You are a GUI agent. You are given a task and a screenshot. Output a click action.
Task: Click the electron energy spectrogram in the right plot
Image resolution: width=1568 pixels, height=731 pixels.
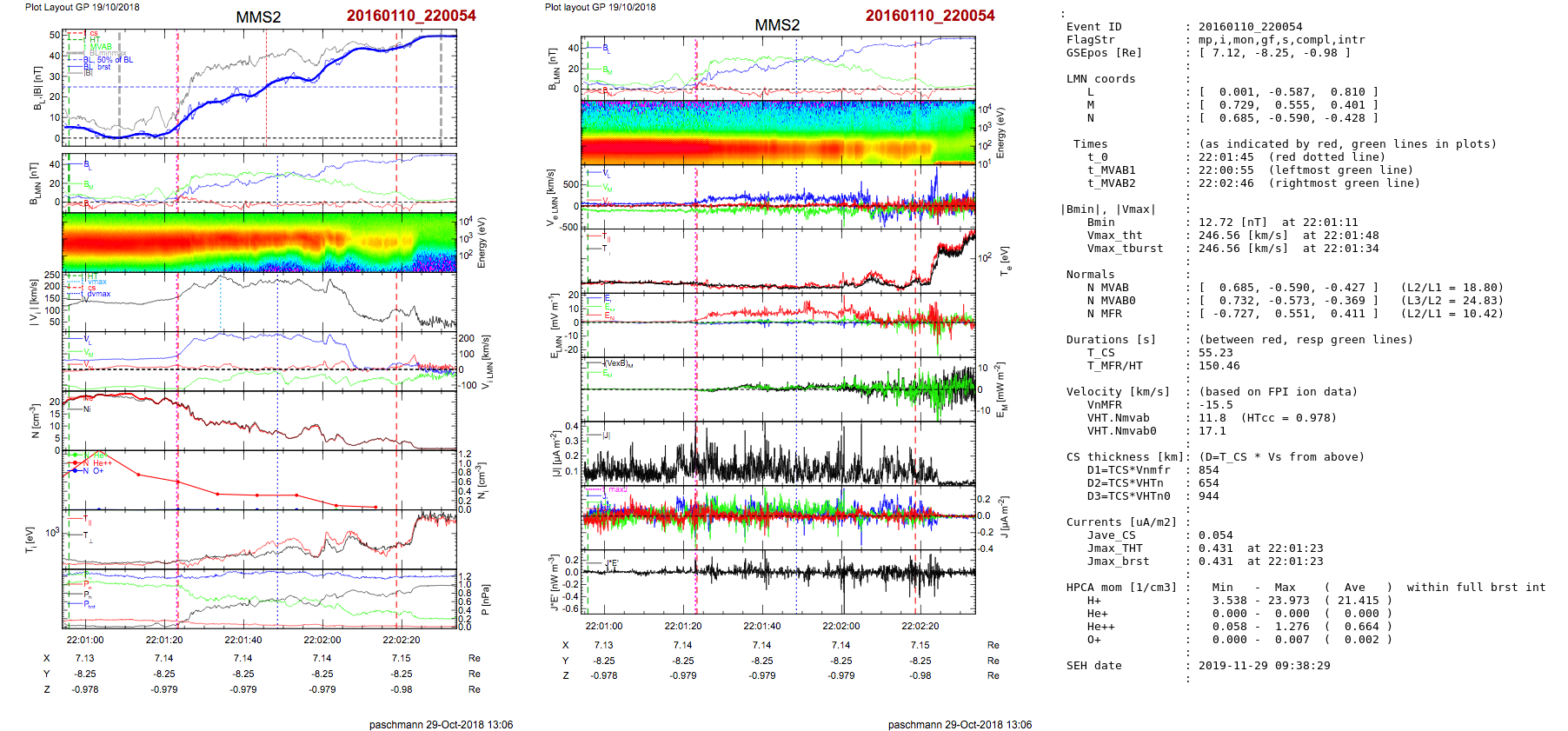pyautogui.click(x=778, y=132)
